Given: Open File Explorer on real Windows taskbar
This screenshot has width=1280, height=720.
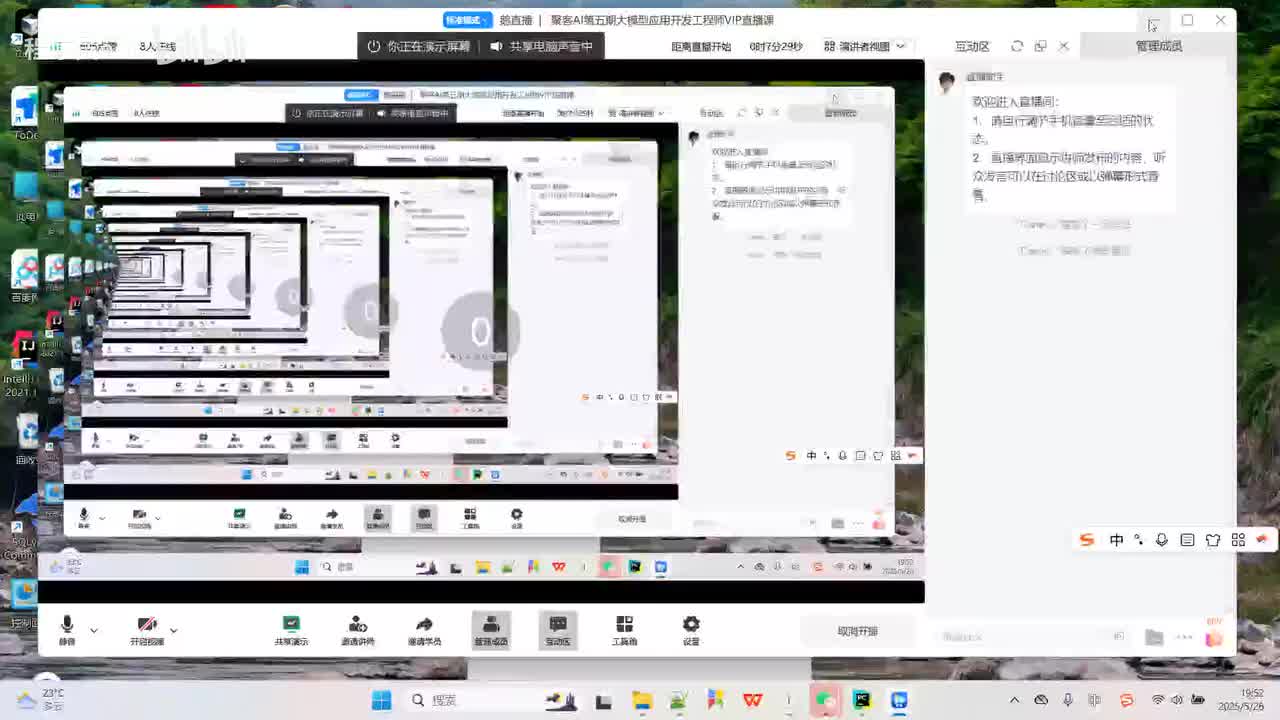Looking at the screenshot, I should pyautogui.click(x=641, y=700).
